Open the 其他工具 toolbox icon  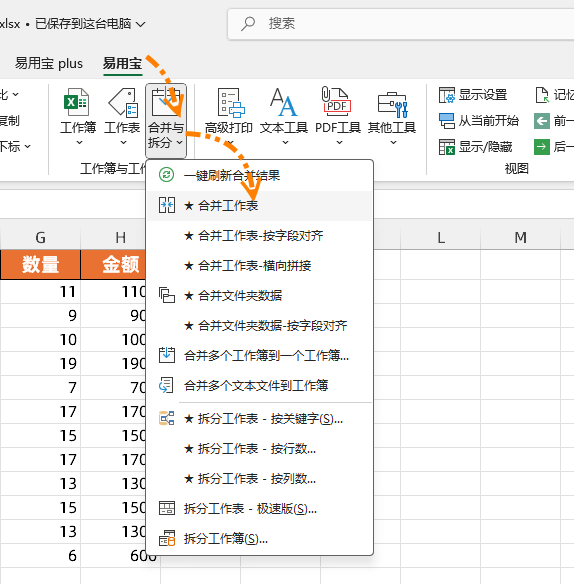pos(393,104)
